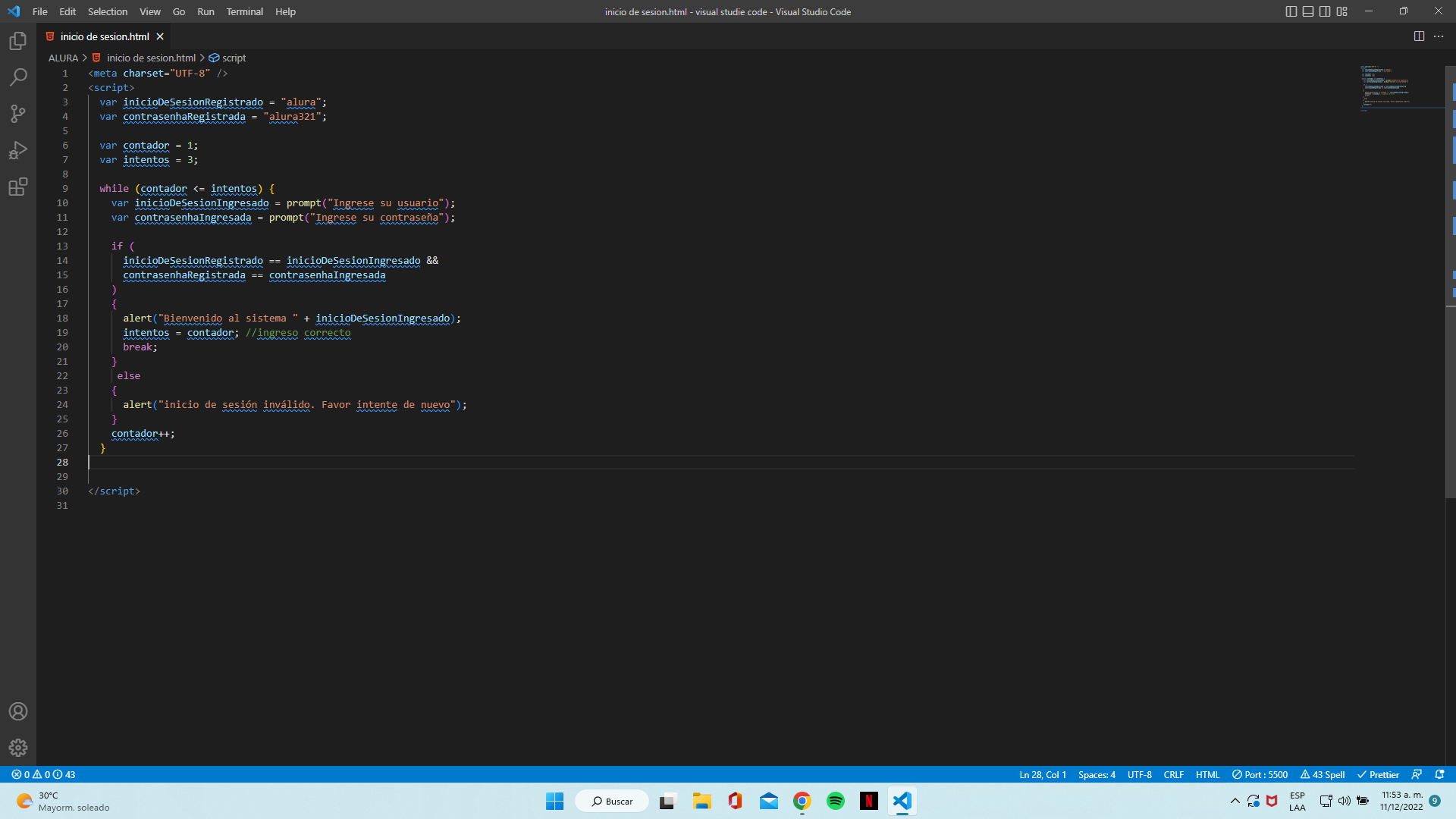
Task: Toggle Secondary Side Bar layout icon
Action: pos(1325,11)
